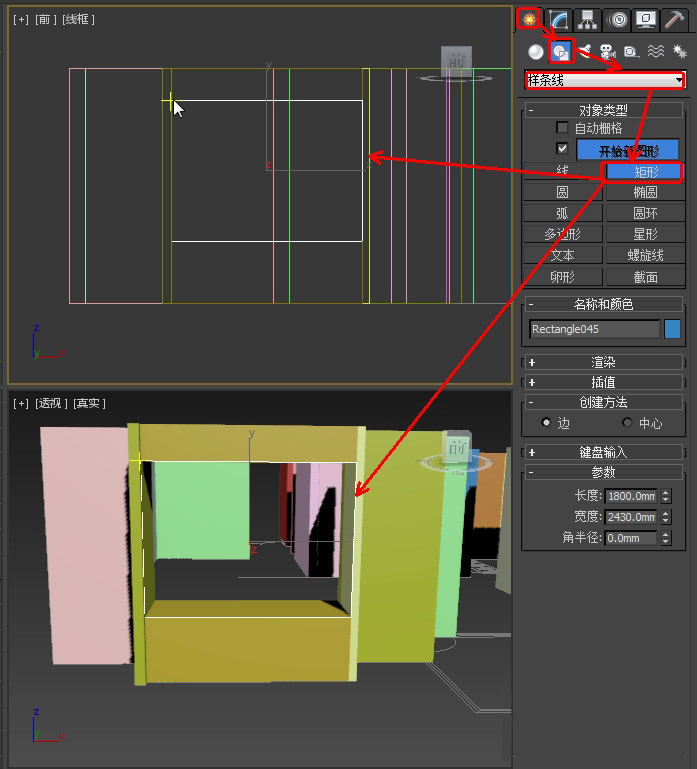Screen dimensions: 697x769
Task: Click the ViewCube in the perspective viewport
Action: (457, 447)
